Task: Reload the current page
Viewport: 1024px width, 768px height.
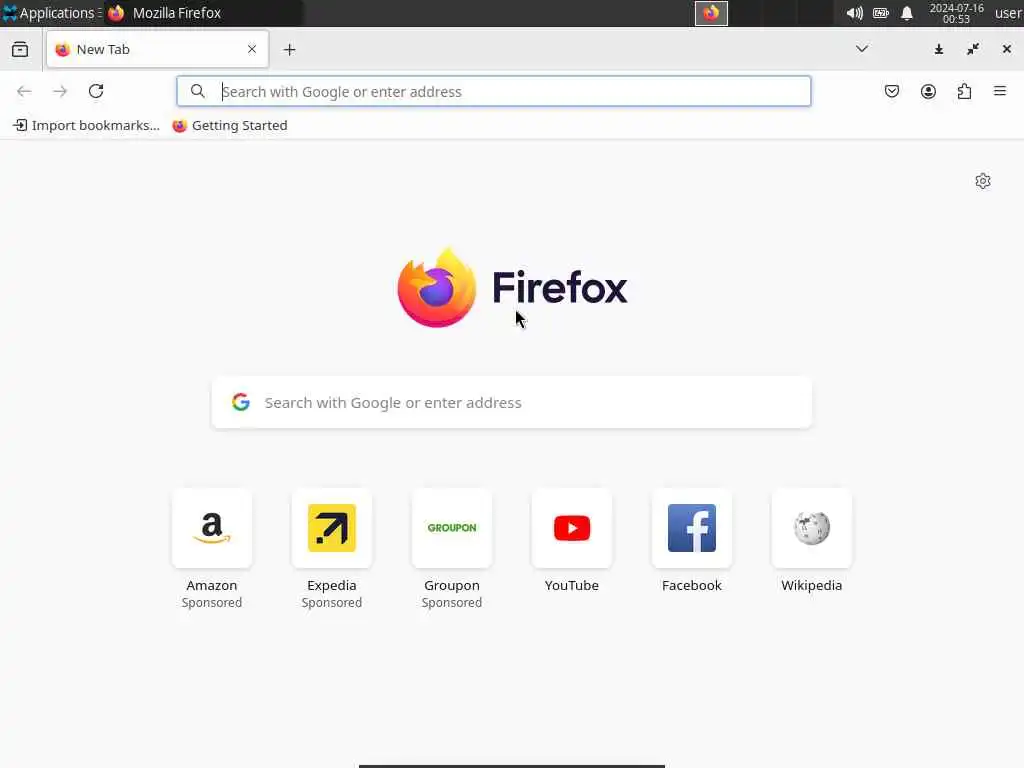Action: [96, 91]
